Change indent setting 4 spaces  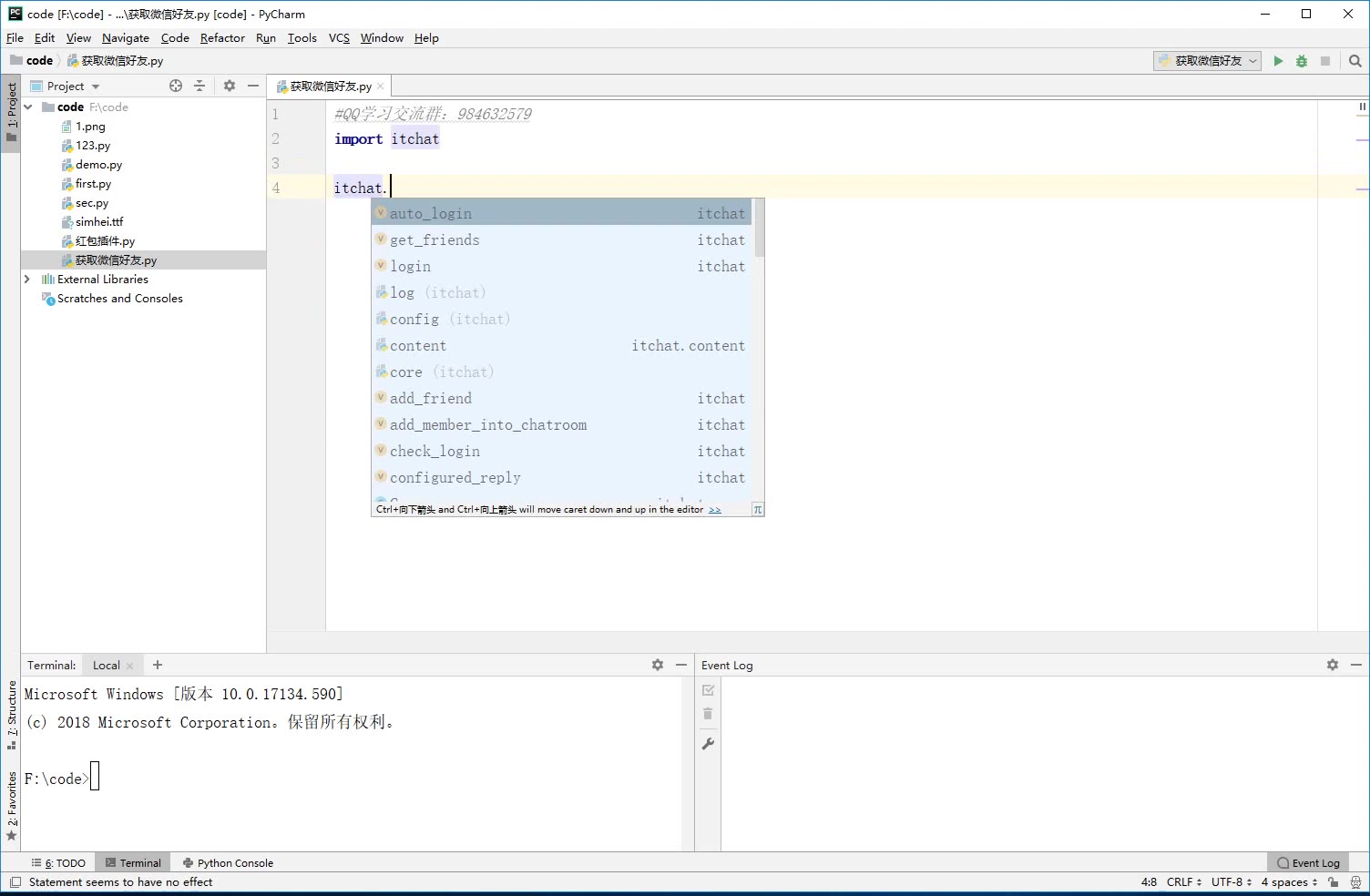click(1289, 882)
